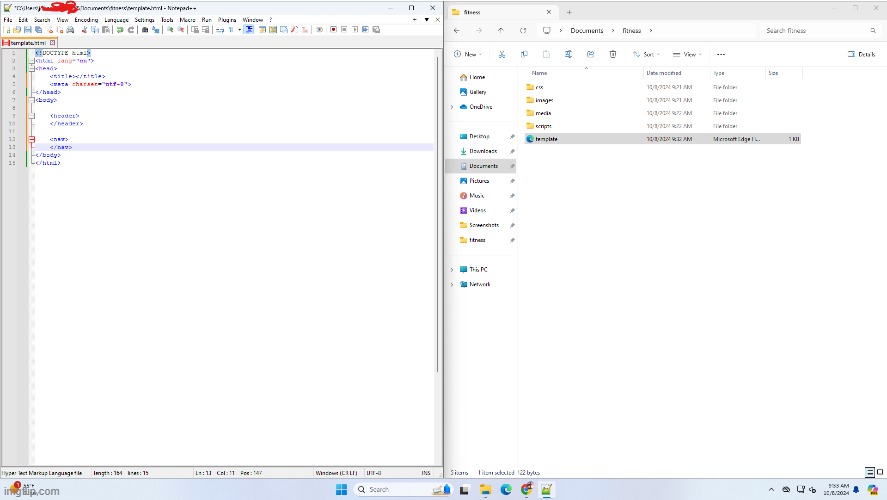Screen dimensions: 887x500
Task: Click the See more ellipsis in Explorer
Action: pyautogui.click(x=721, y=54)
